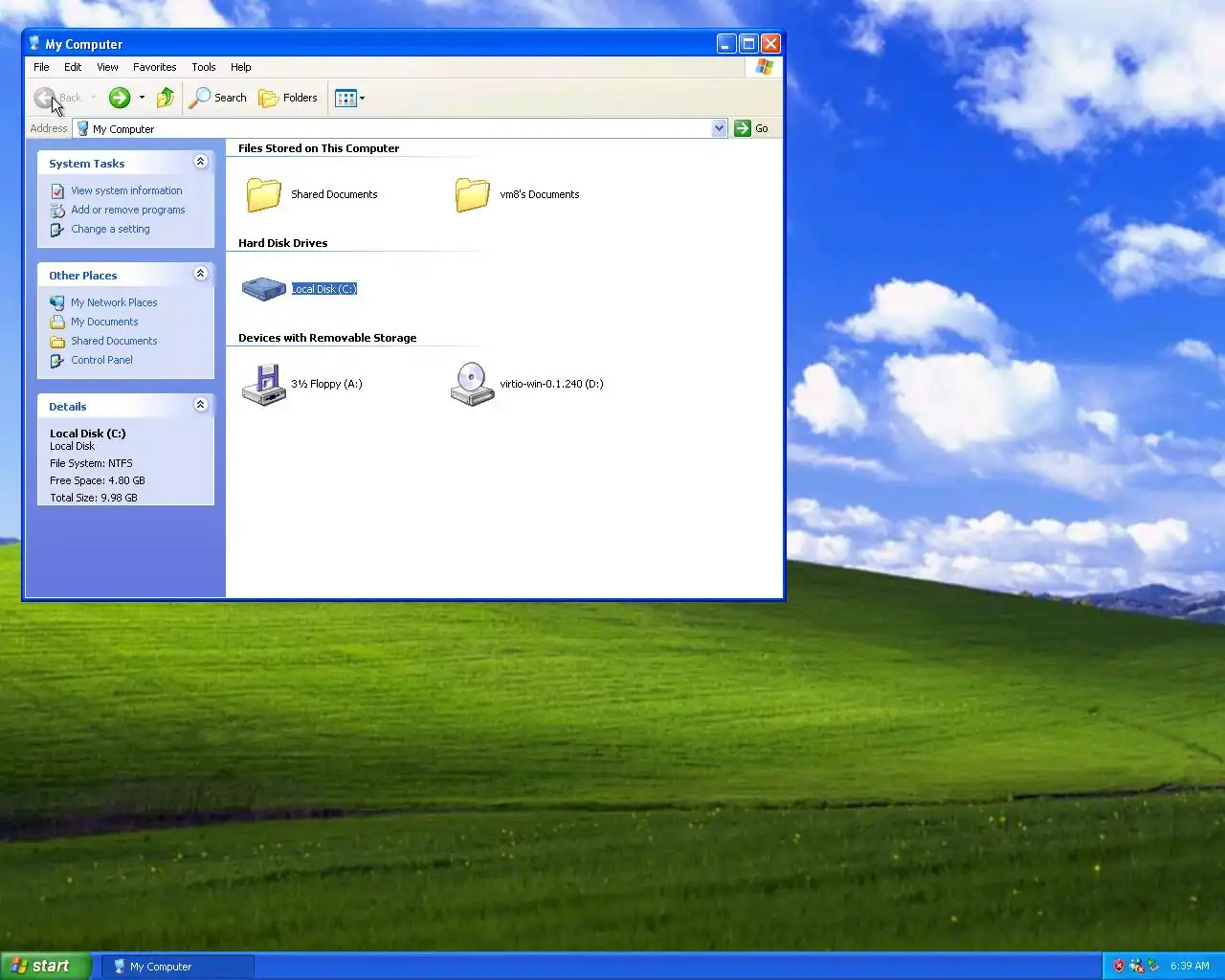Toggle the Folders pane
The image size is (1225, 980).
click(x=288, y=98)
